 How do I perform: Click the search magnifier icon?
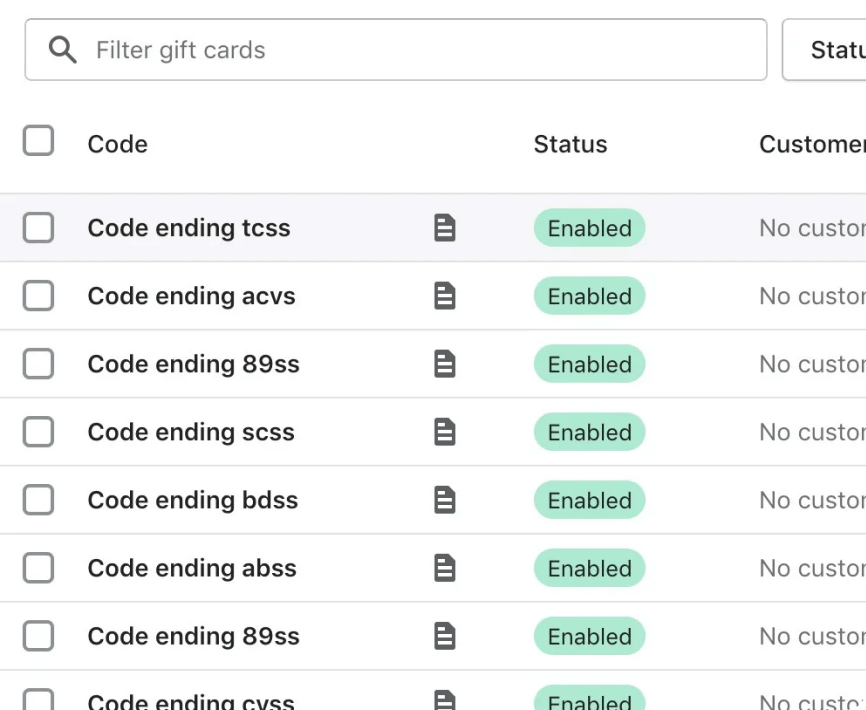coord(62,50)
